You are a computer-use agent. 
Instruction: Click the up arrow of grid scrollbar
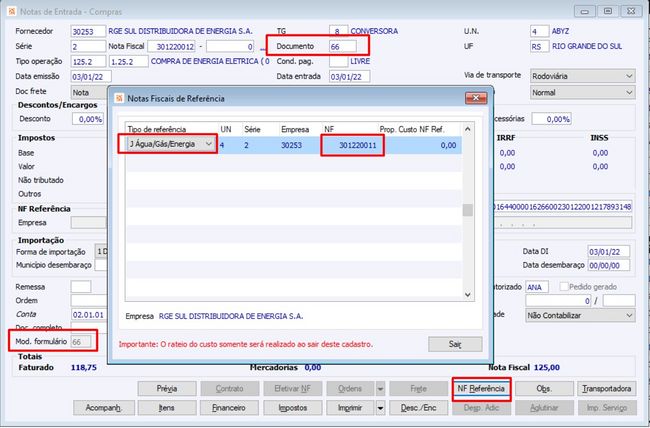[468, 129]
